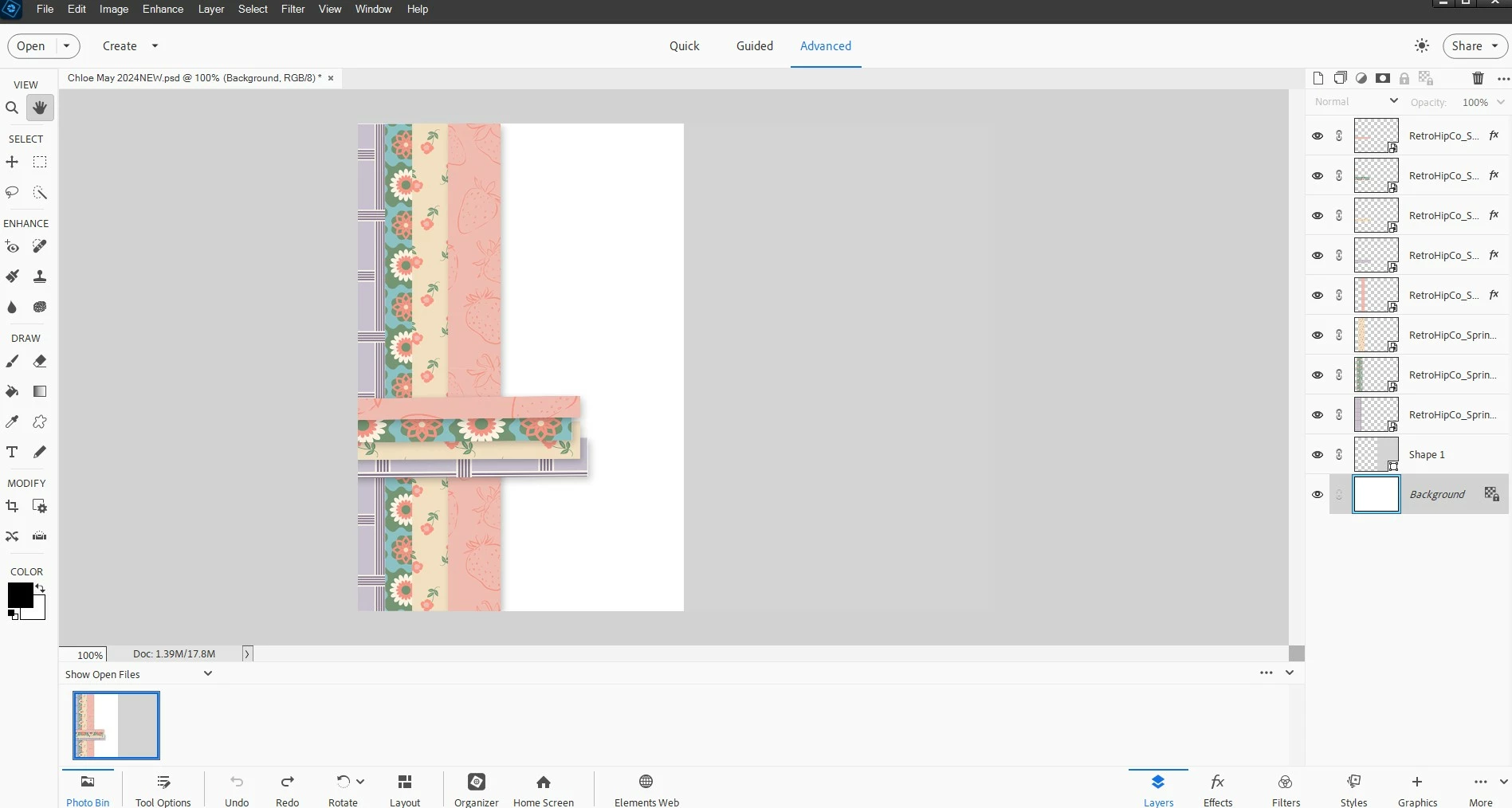1512x808 pixels.
Task: Toggle visibility of topmost RetroHipCo_S layer
Action: pos(1318,135)
